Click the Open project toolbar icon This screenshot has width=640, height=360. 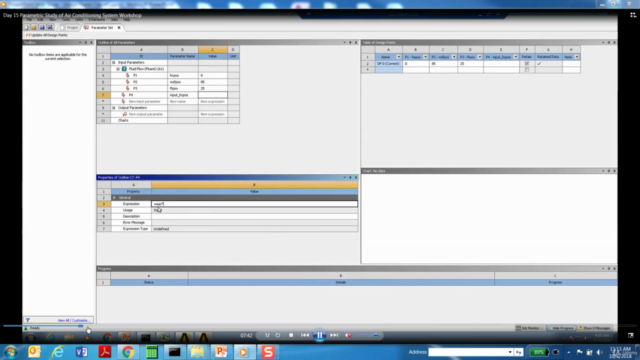click(x=34, y=27)
